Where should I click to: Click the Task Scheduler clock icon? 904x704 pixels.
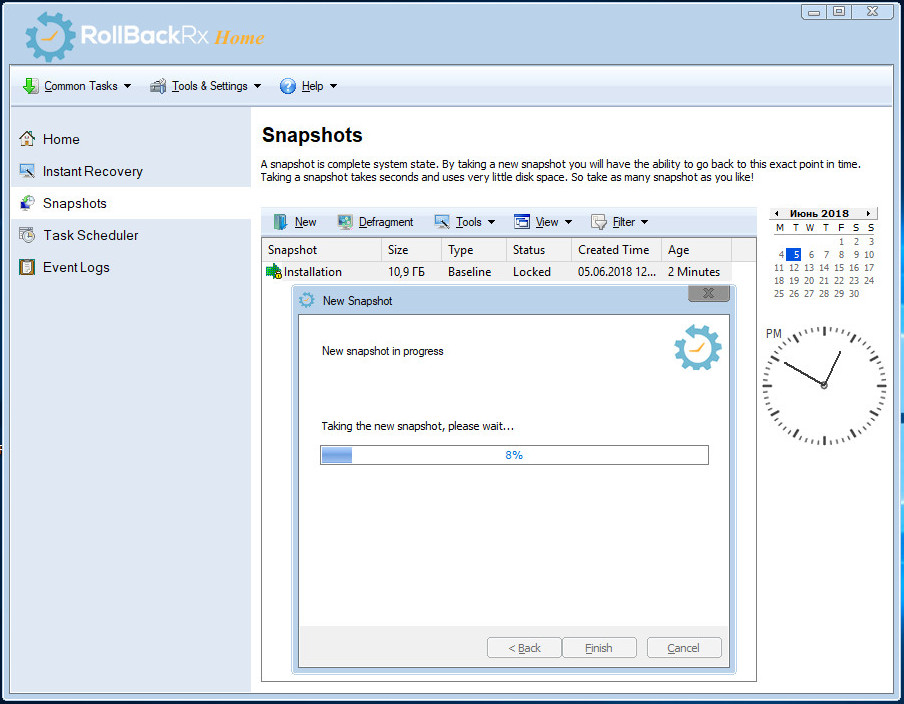pyautogui.click(x=27, y=235)
